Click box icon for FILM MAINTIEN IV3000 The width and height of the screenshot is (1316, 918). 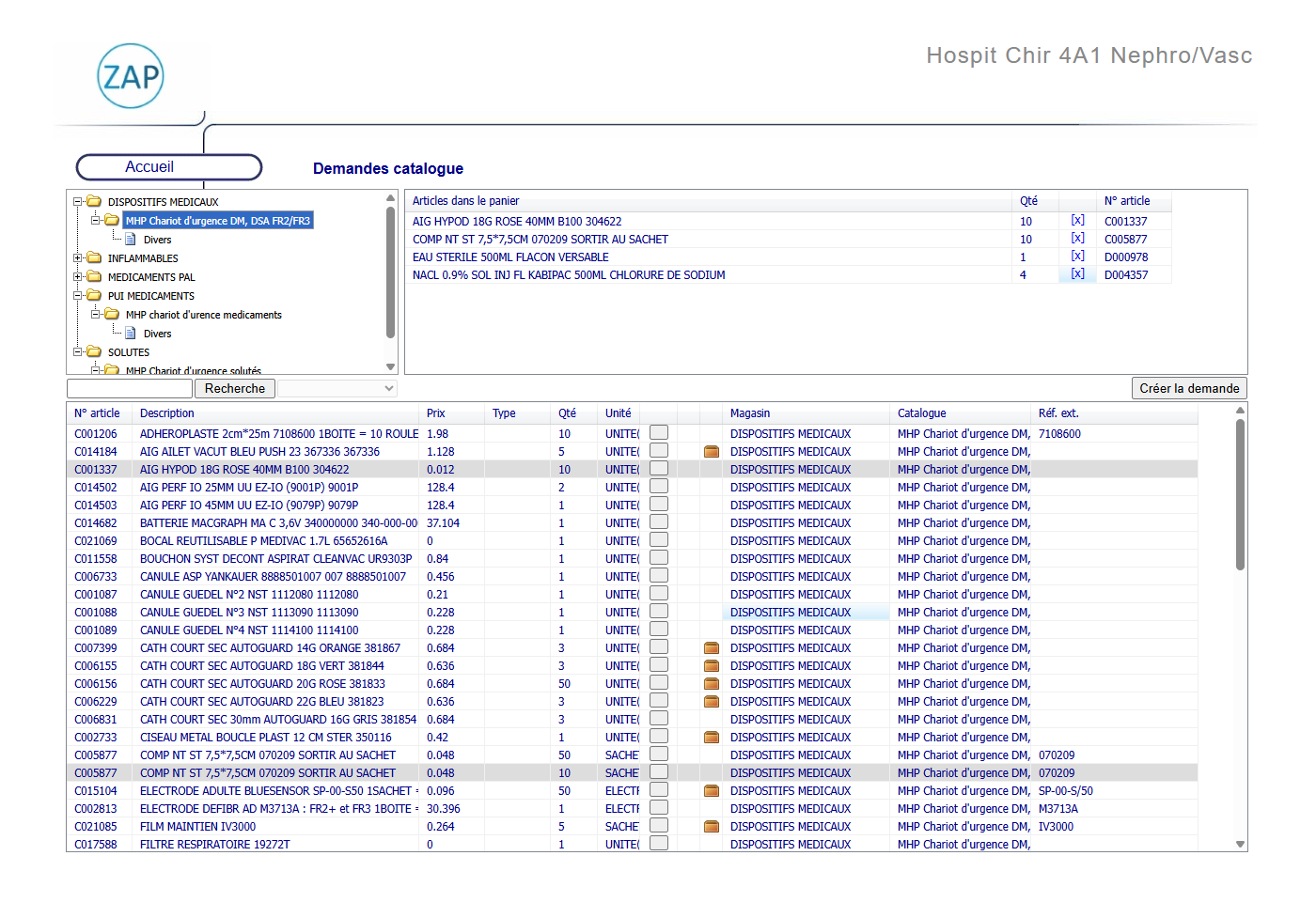(712, 827)
